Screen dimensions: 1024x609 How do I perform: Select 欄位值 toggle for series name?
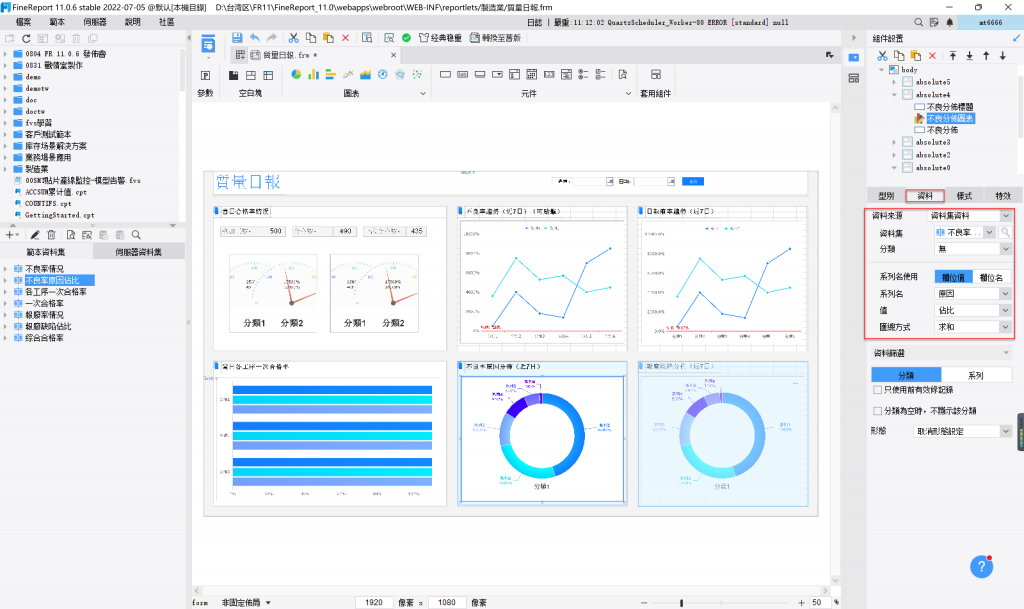953,277
